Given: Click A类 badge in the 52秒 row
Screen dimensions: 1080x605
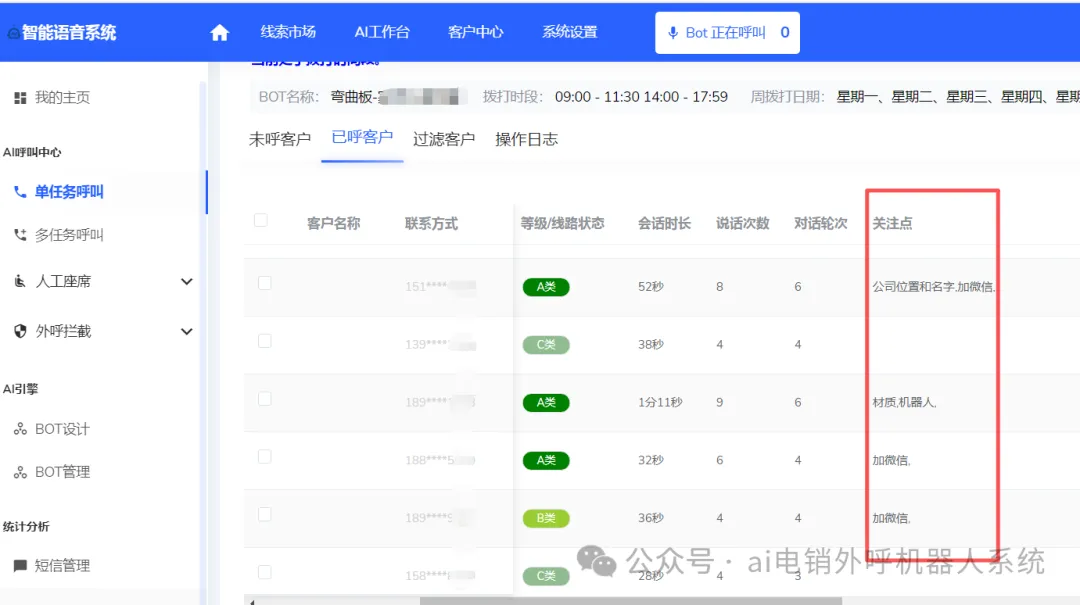Looking at the screenshot, I should point(546,287).
